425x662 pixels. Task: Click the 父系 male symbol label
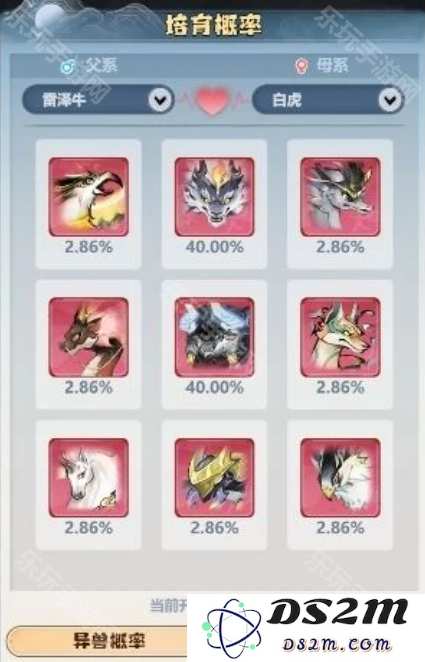click(x=89, y=65)
